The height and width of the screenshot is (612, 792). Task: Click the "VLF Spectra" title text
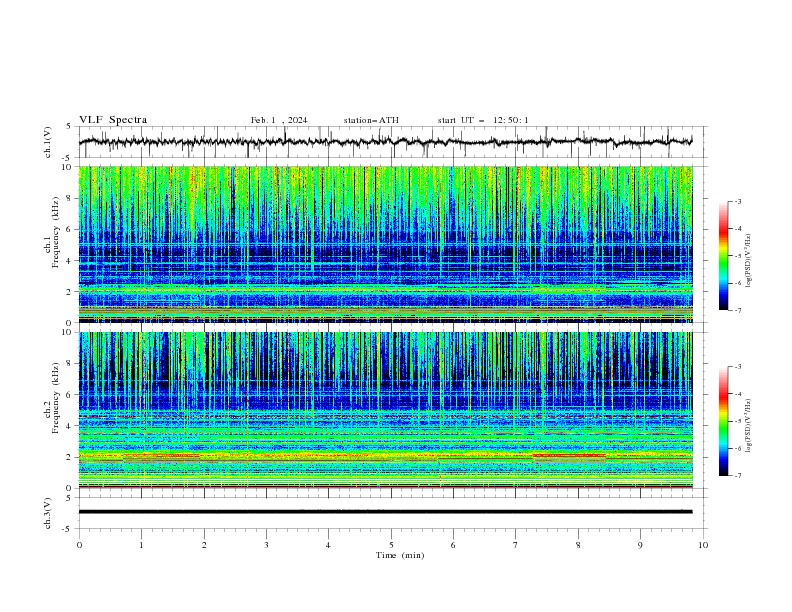pos(113,120)
